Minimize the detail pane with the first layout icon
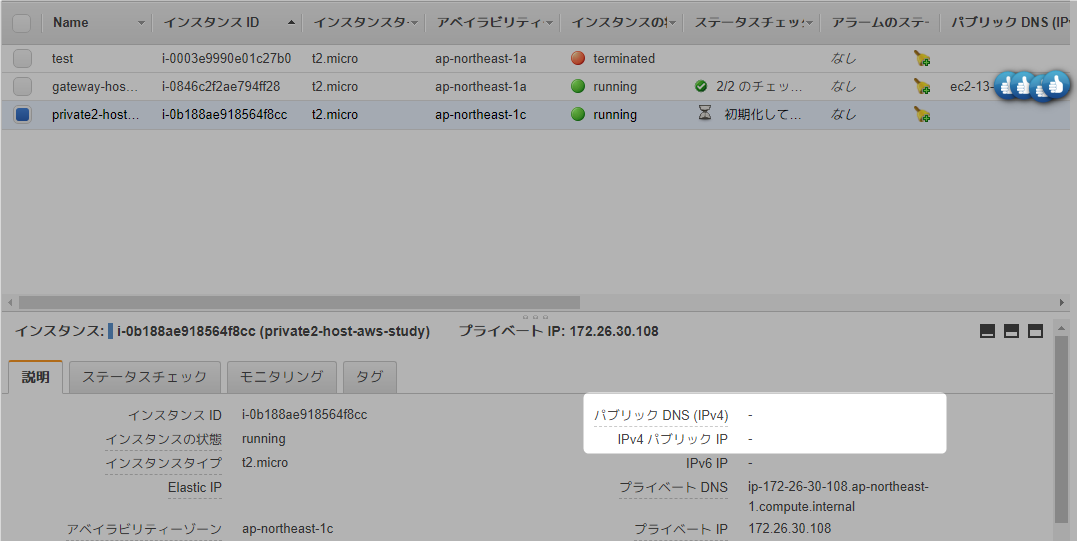Viewport: 1077px width, 541px height. click(x=987, y=332)
